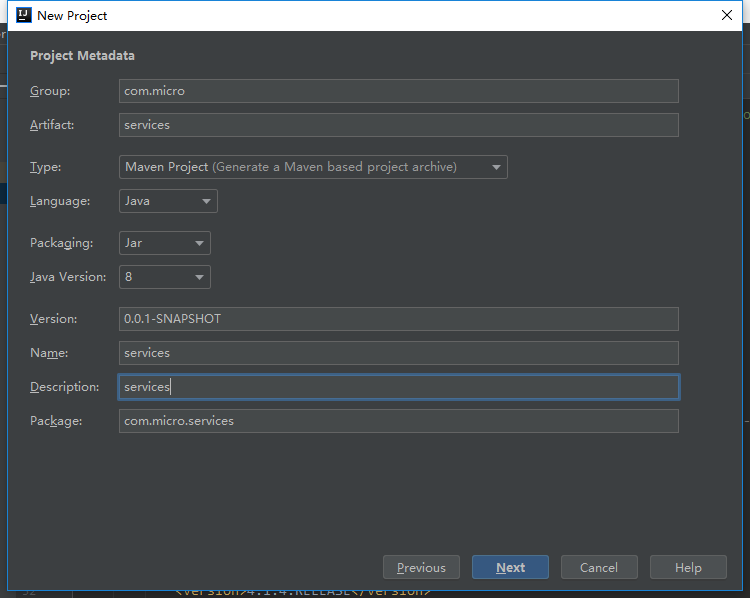
Task: Select the Name input field
Action: pos(398,353)
